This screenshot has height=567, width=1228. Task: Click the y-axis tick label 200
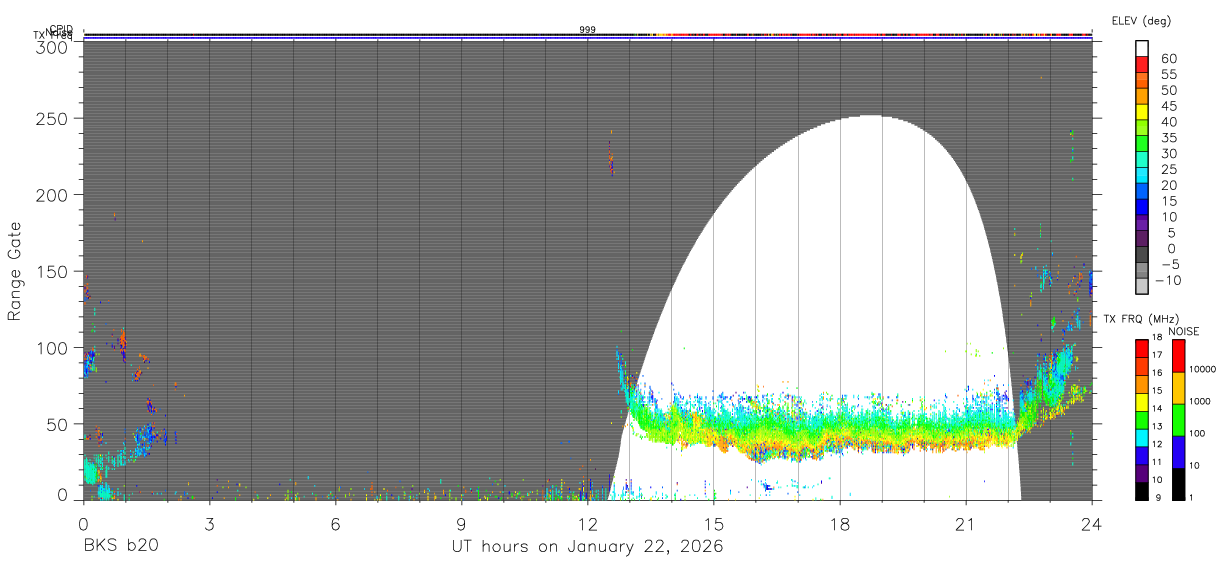tap(51, 194)
